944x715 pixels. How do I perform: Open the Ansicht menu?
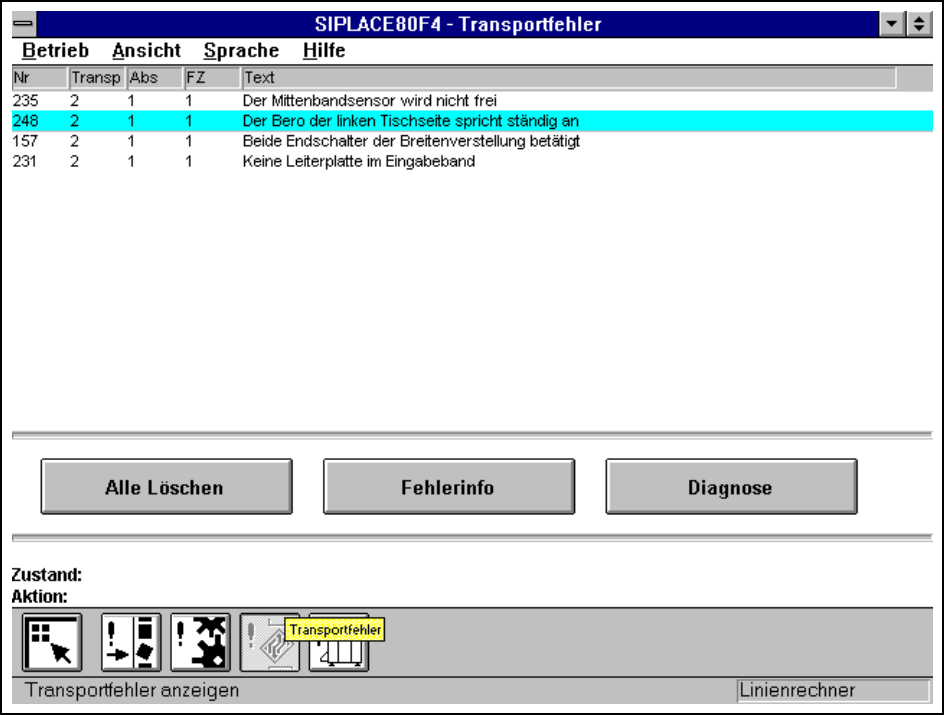[x=146, y=51]
